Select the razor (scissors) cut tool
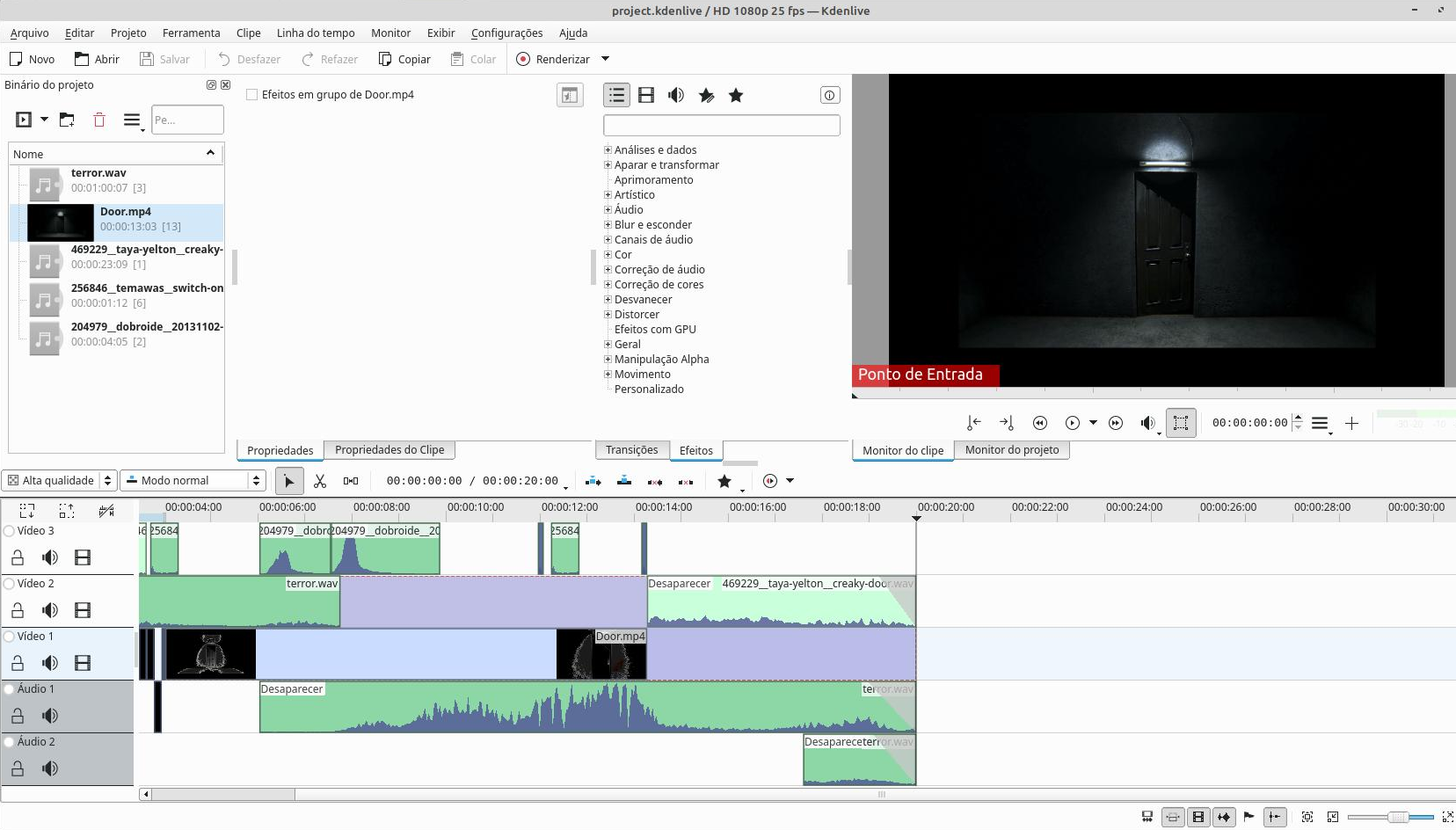This screenshot has height=830, width=1456. pyautogui.click(x=320, y=481)
